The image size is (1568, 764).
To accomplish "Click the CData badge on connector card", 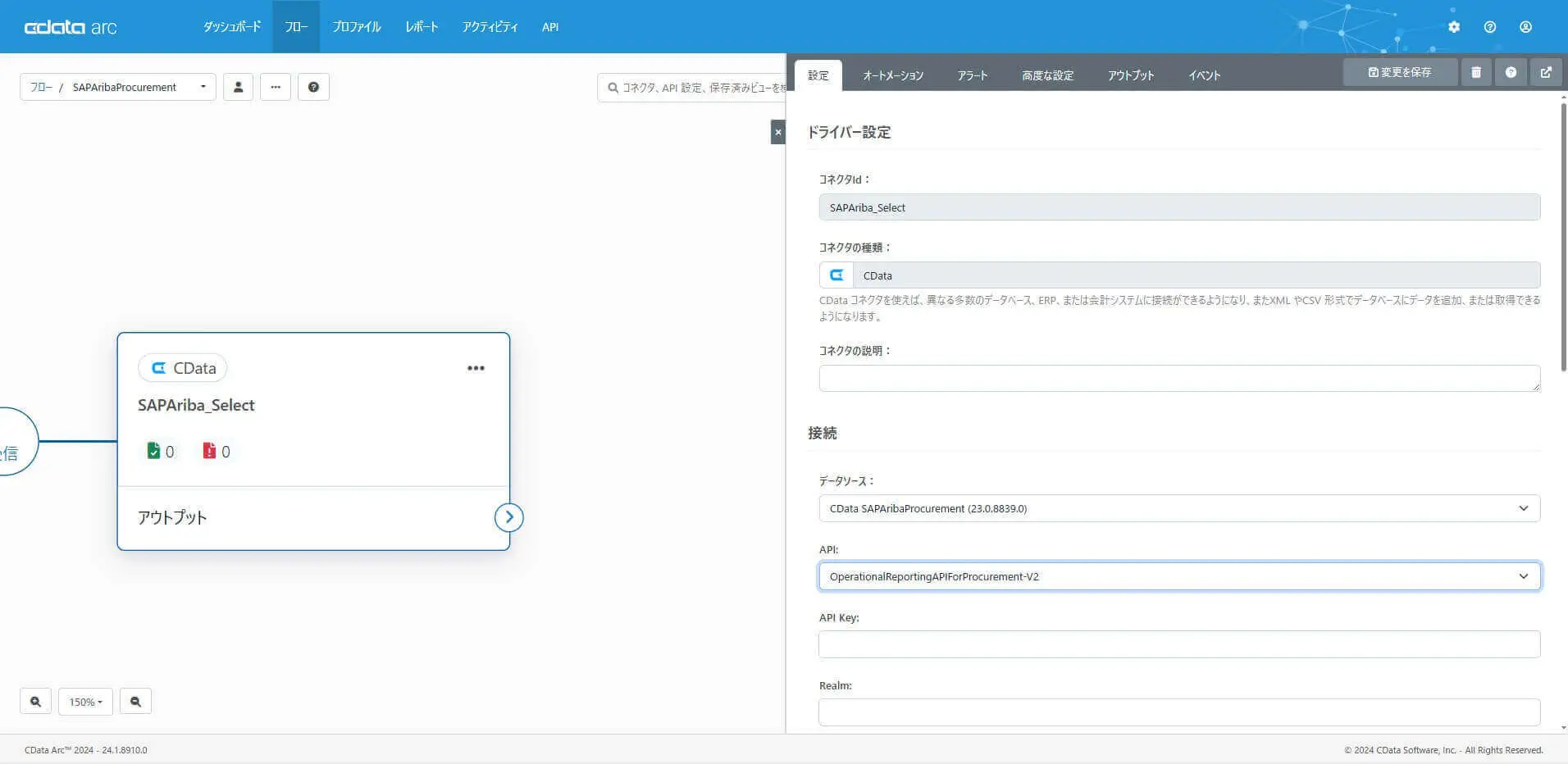I will [183, 368].
